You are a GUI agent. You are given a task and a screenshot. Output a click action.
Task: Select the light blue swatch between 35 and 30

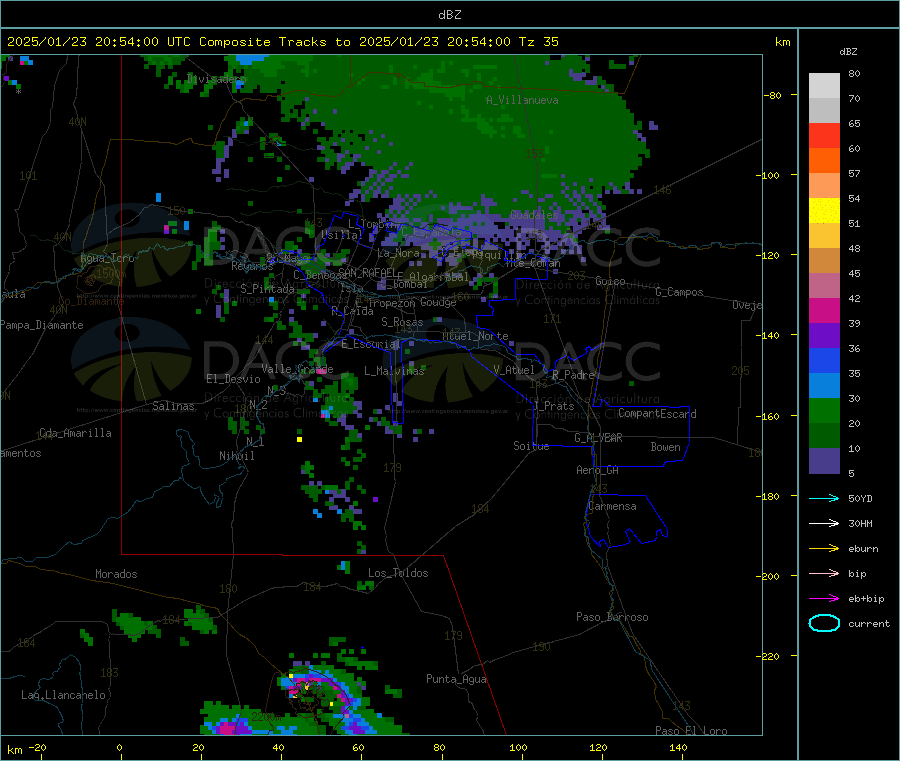[x=824, y=386]
